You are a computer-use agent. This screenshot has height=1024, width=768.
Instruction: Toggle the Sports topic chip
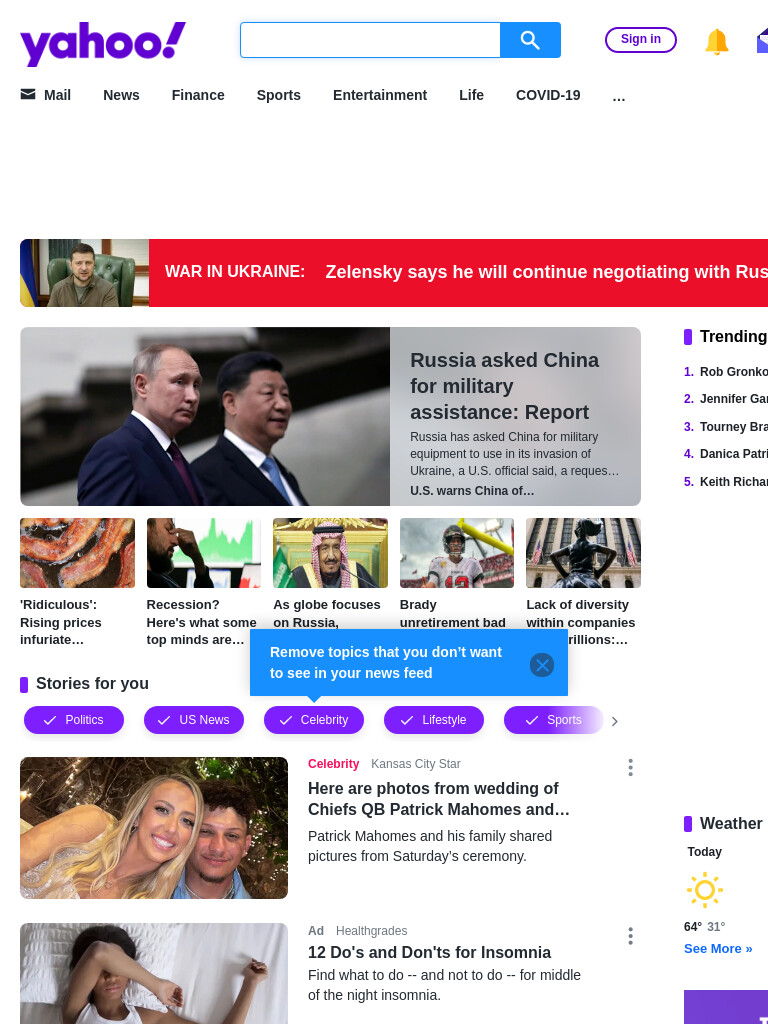tap(554, 720)
